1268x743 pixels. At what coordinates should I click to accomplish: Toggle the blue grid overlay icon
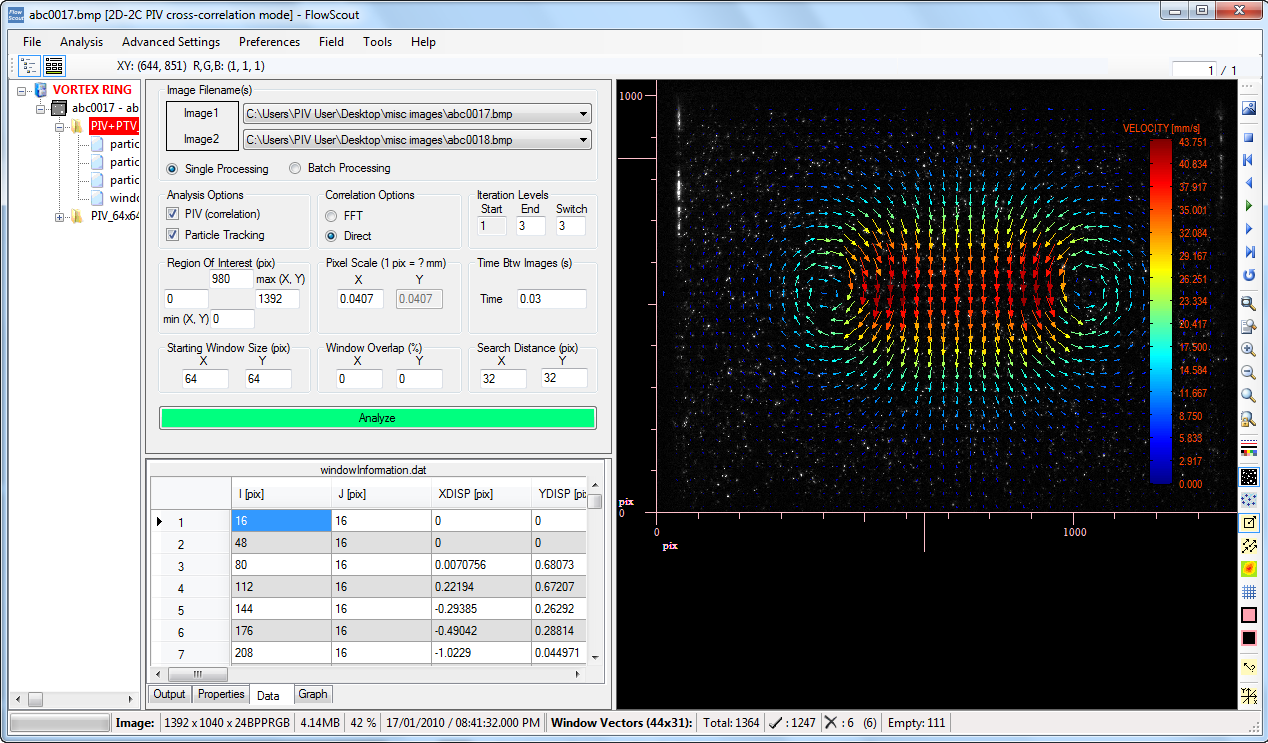[1248, 592]
